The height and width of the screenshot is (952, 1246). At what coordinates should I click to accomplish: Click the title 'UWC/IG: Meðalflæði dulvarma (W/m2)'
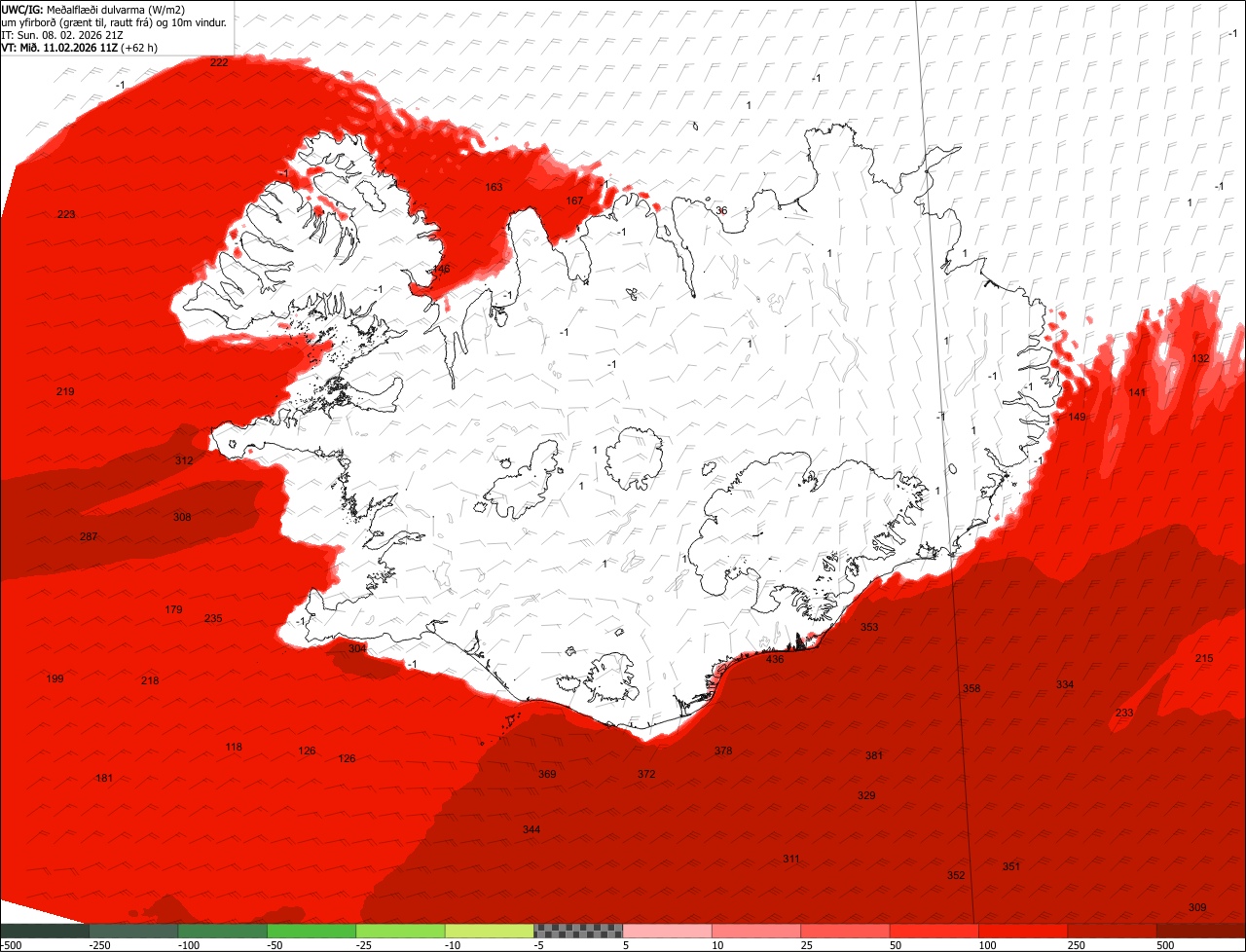[93, 10]
